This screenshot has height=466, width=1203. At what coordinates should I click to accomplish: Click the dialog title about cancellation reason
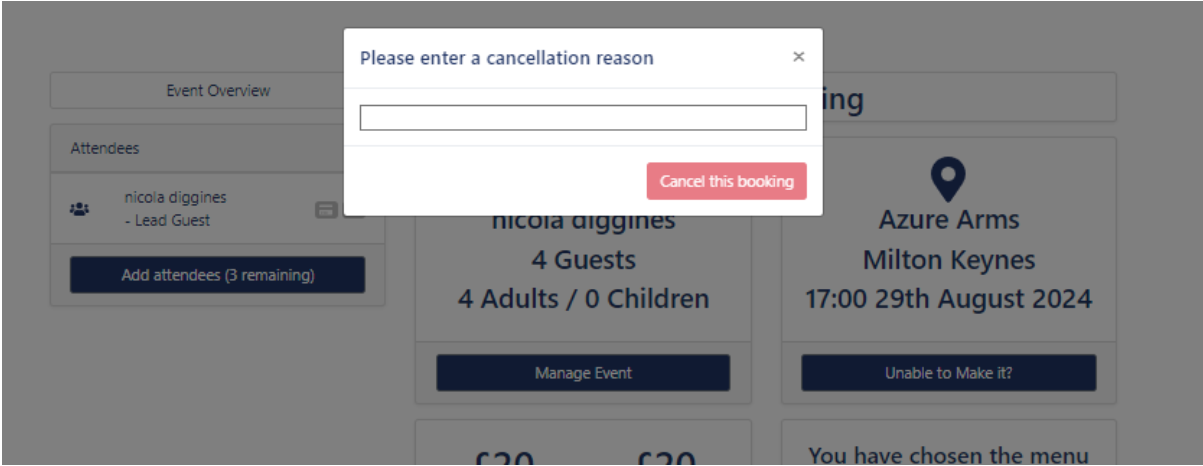coord(506,58)
